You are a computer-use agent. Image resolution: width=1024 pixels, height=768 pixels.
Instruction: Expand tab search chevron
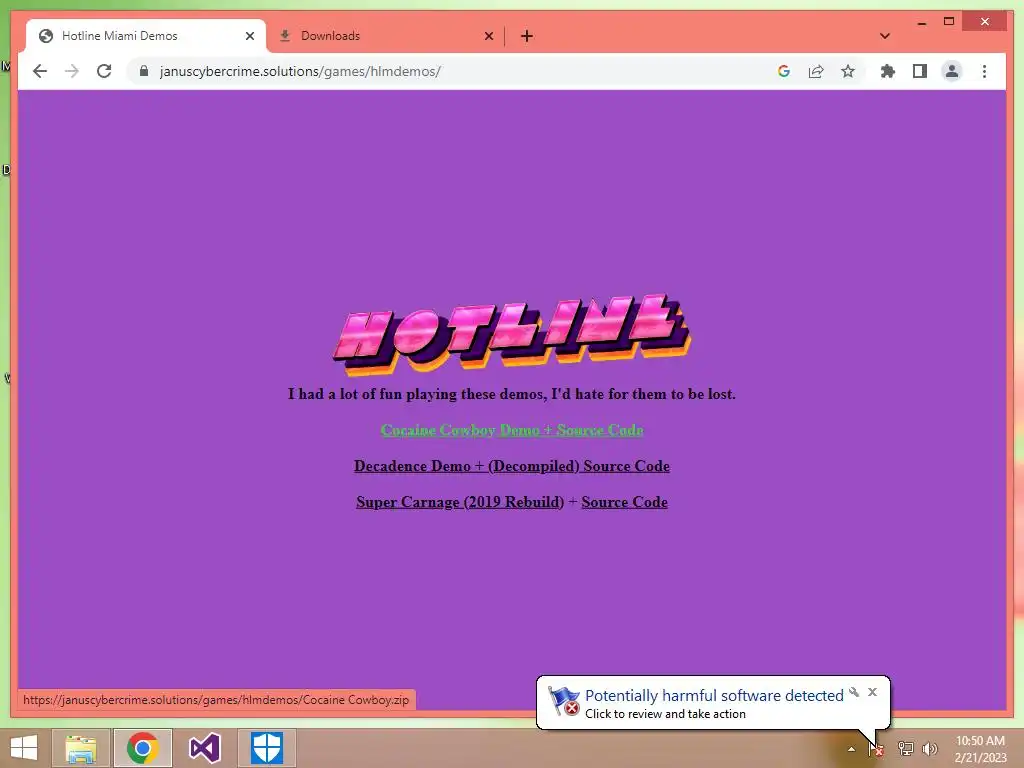coord(884,36)
